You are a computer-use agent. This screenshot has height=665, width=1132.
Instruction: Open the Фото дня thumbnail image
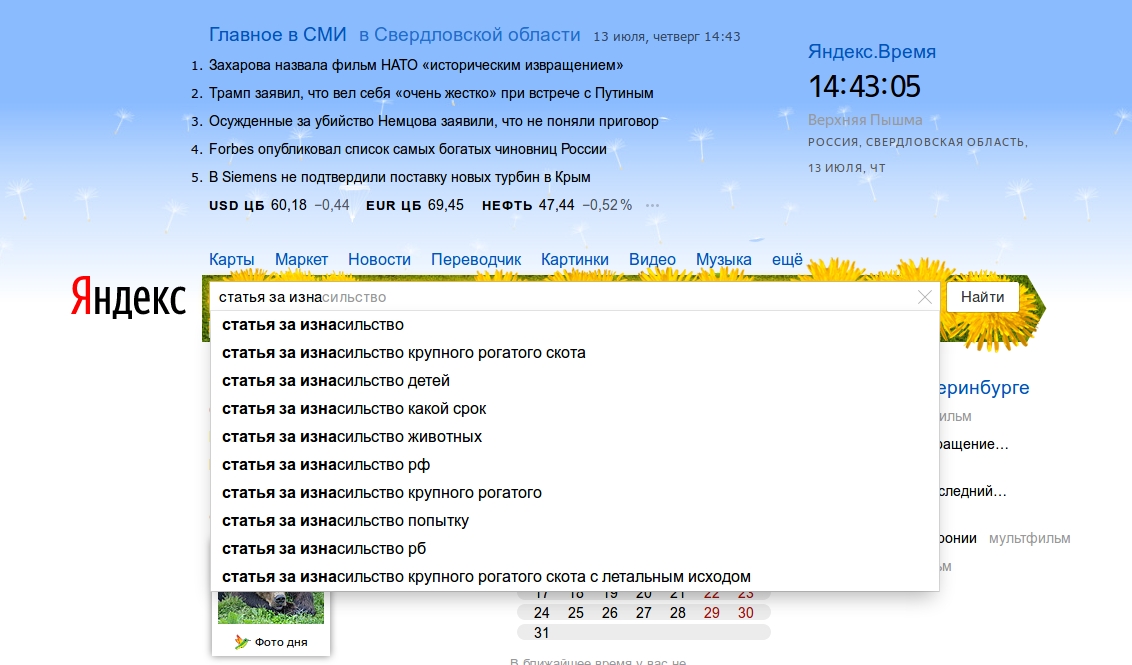(271, 608)
